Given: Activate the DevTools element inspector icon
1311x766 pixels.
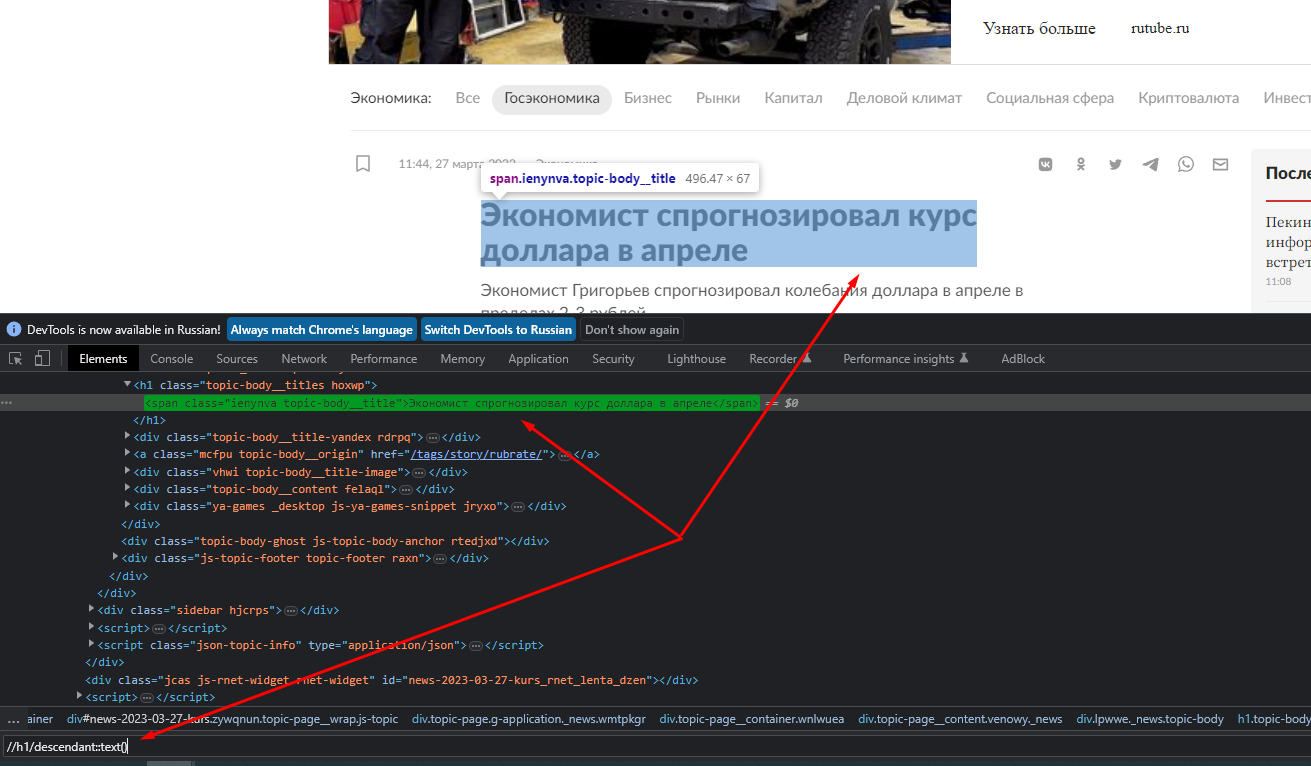Looking at the screenshot, I should [16, 358].
